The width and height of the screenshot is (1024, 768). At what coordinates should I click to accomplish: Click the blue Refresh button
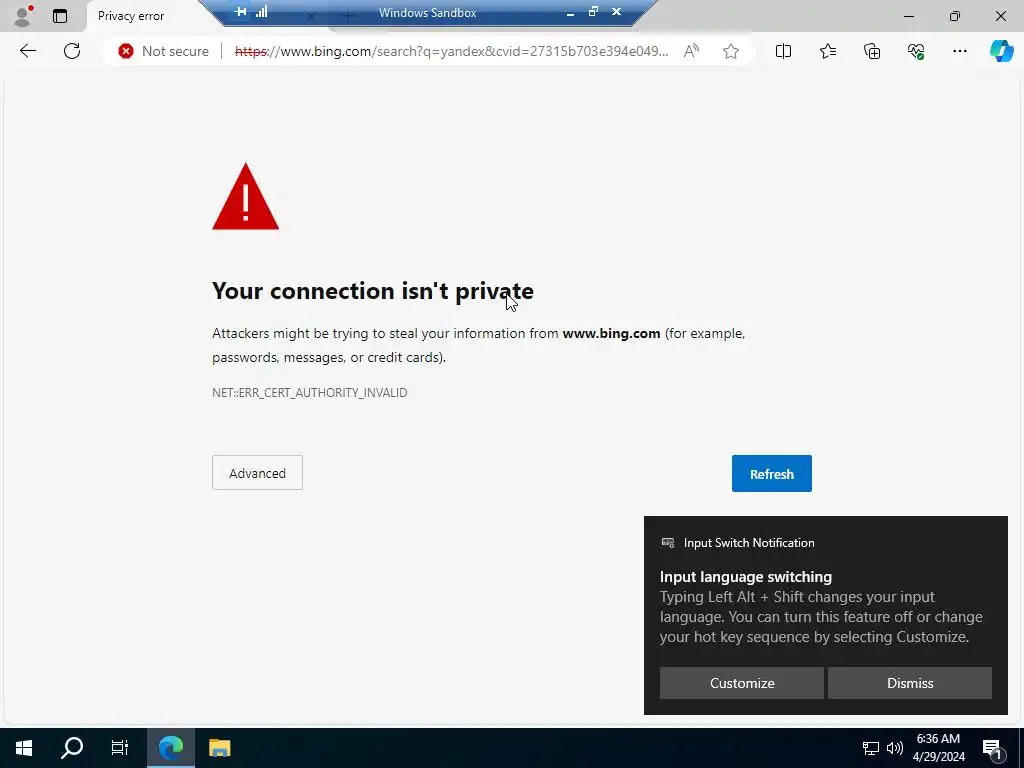771,473
